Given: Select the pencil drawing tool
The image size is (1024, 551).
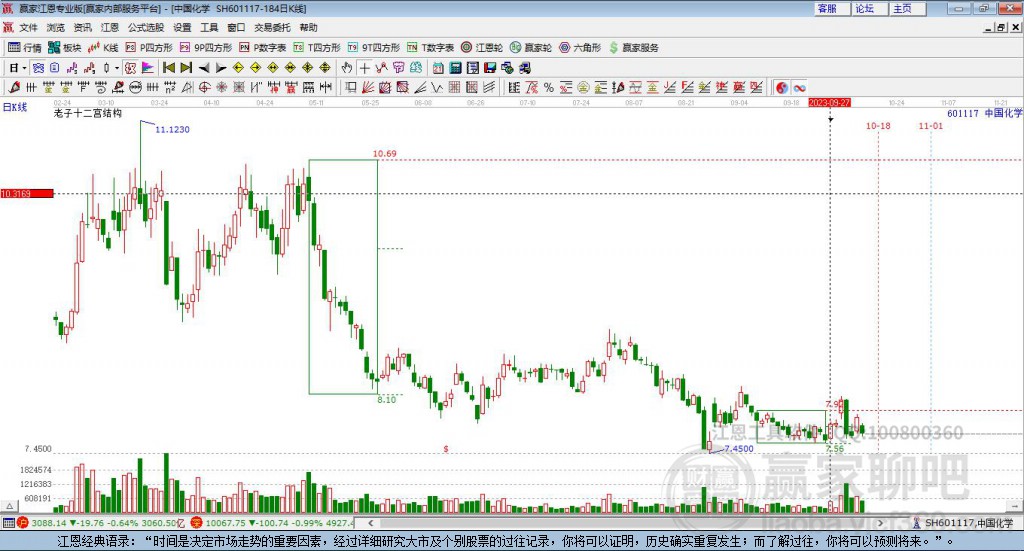Looking at the screenshot, I should [14, 87].
